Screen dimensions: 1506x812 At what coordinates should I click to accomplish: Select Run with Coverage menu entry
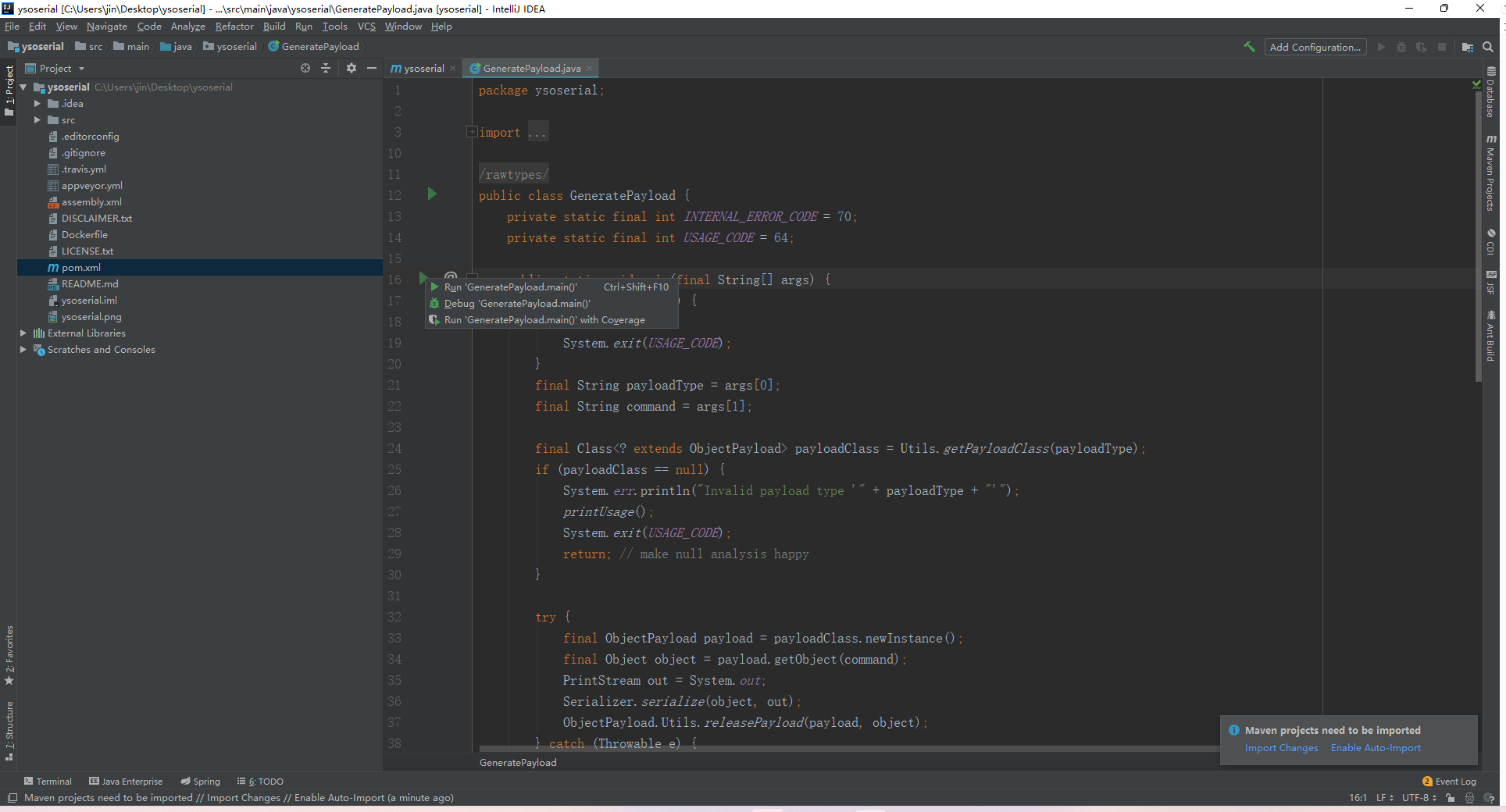[551, 319]
